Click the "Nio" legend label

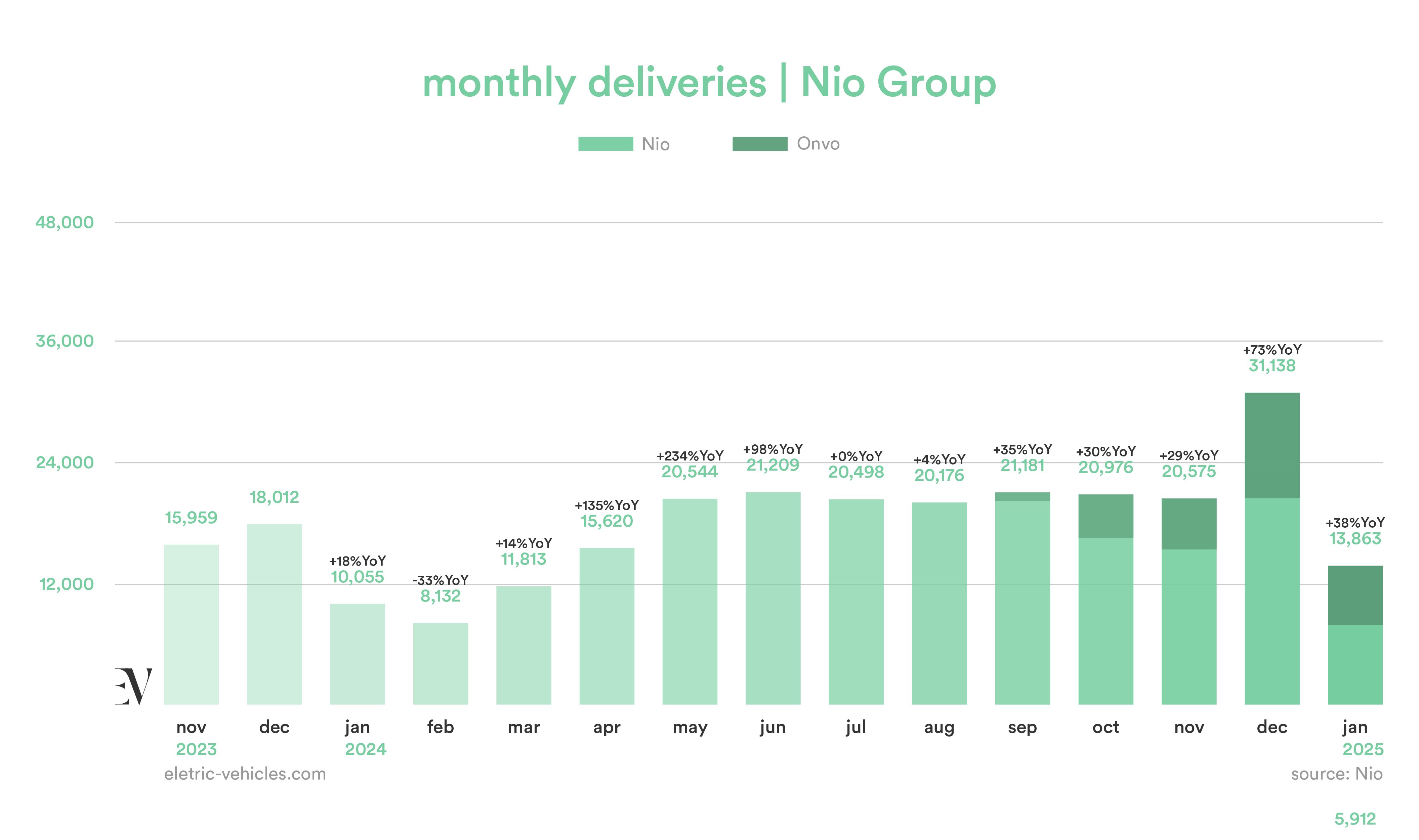tap(656, 144)
